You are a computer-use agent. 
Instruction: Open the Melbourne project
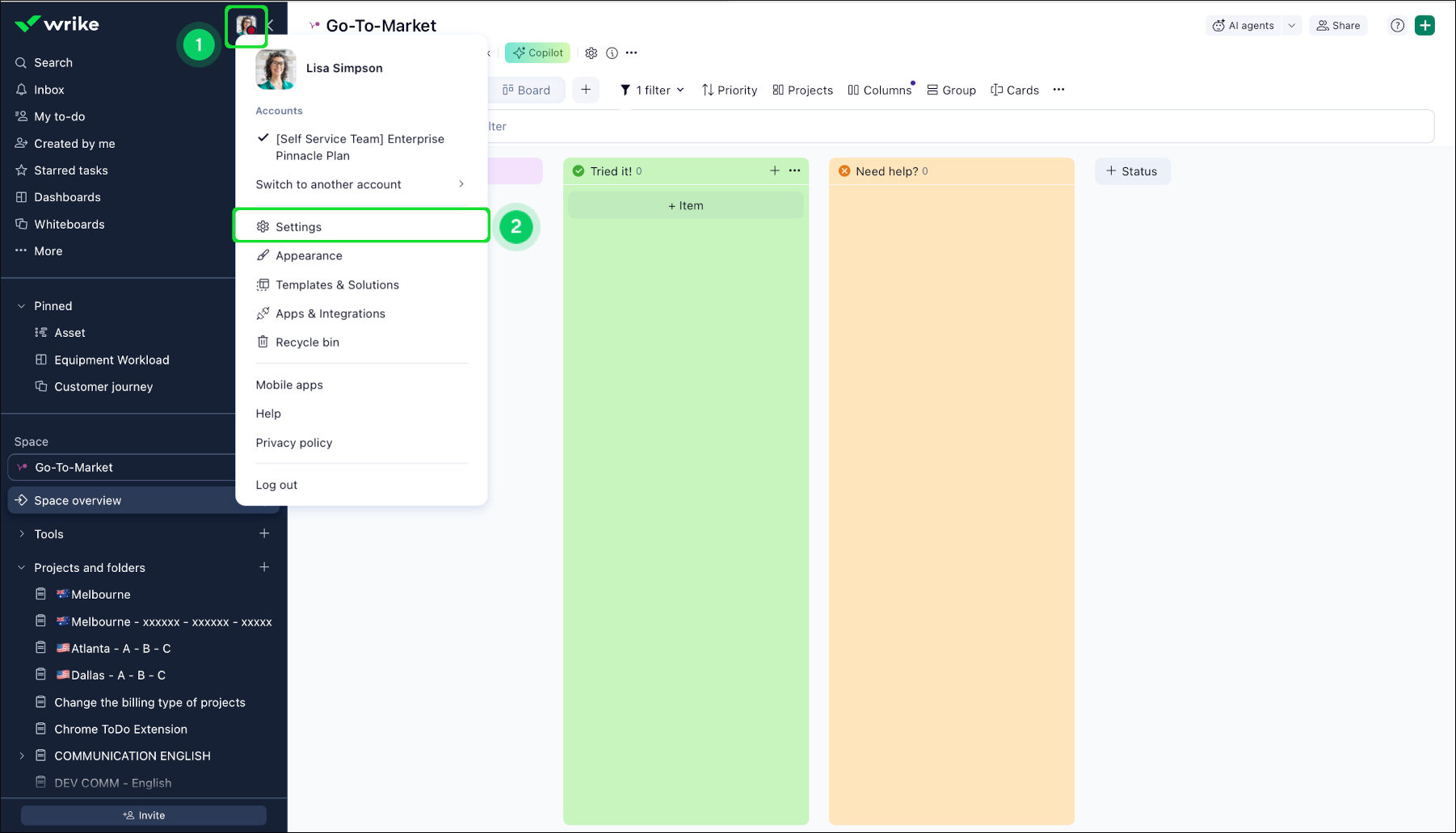coord(93,595)
